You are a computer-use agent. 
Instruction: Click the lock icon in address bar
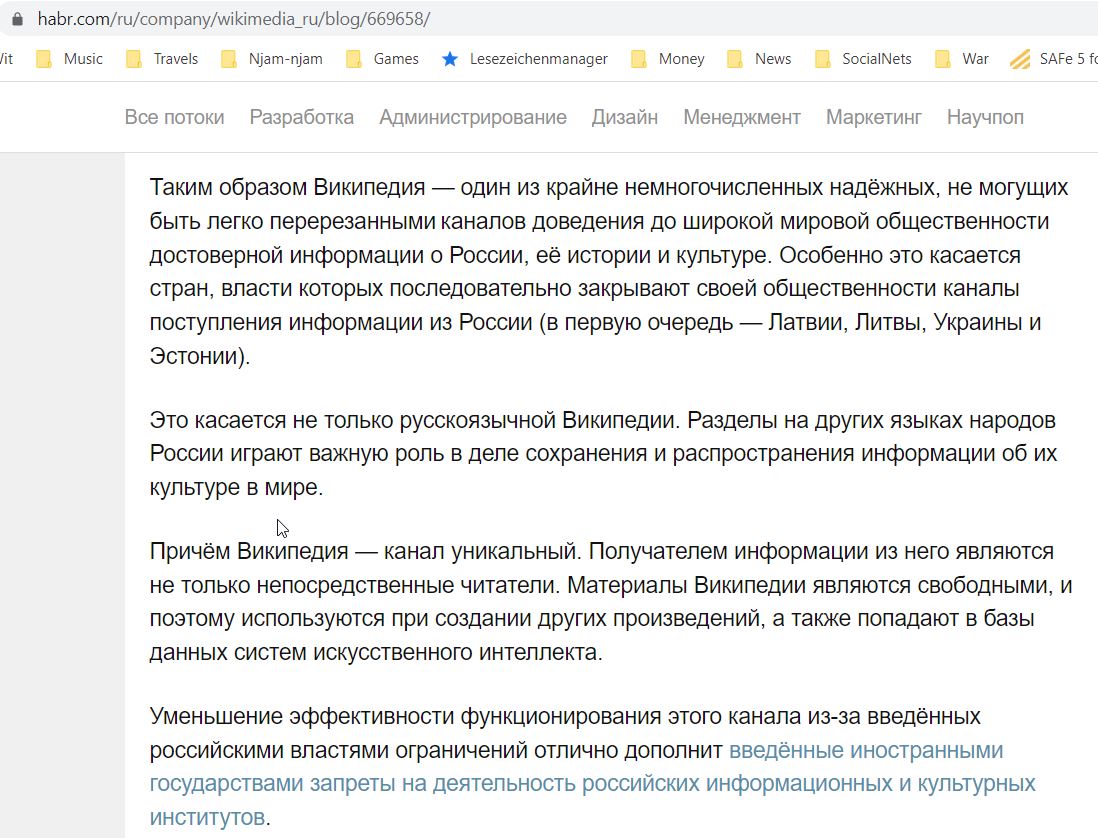pos(18,19)
